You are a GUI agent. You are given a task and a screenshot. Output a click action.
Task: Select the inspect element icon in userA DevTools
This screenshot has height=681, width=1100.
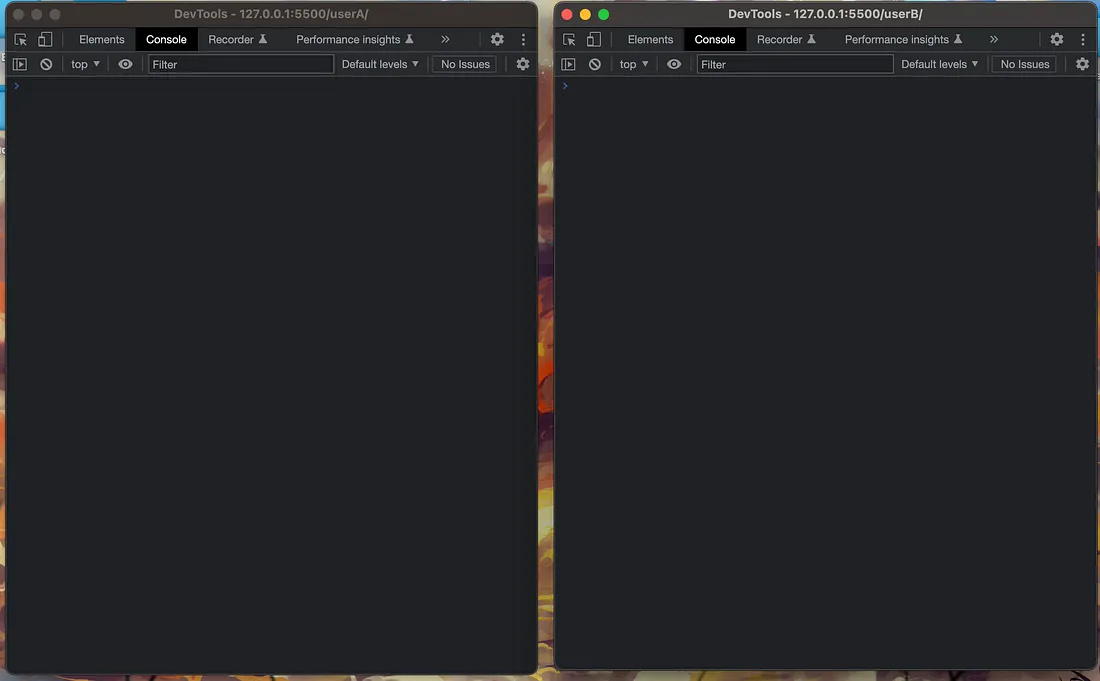pyautogui.click(x=20, y=40)
